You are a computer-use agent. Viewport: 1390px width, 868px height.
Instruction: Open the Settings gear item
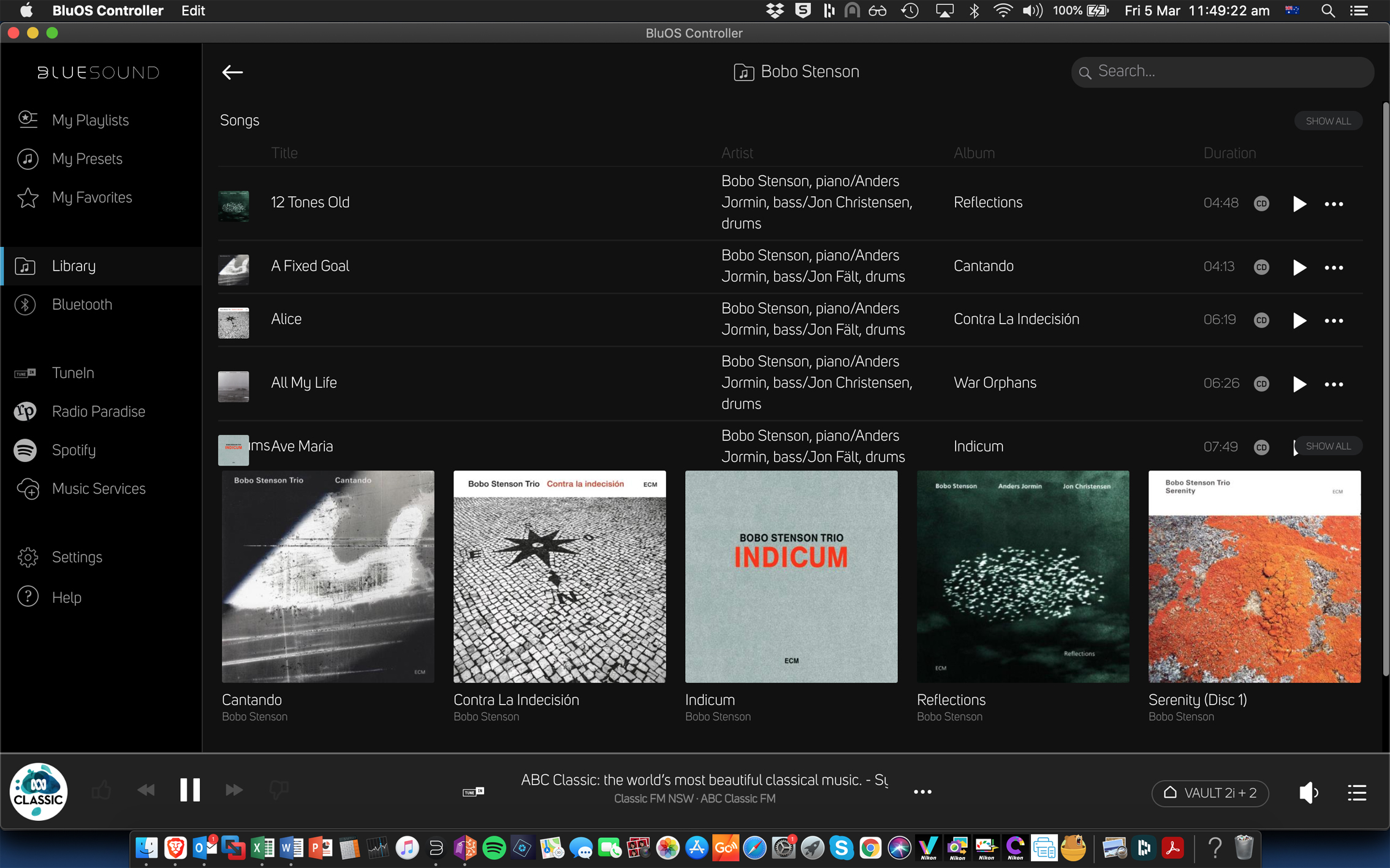pos(77,557)
